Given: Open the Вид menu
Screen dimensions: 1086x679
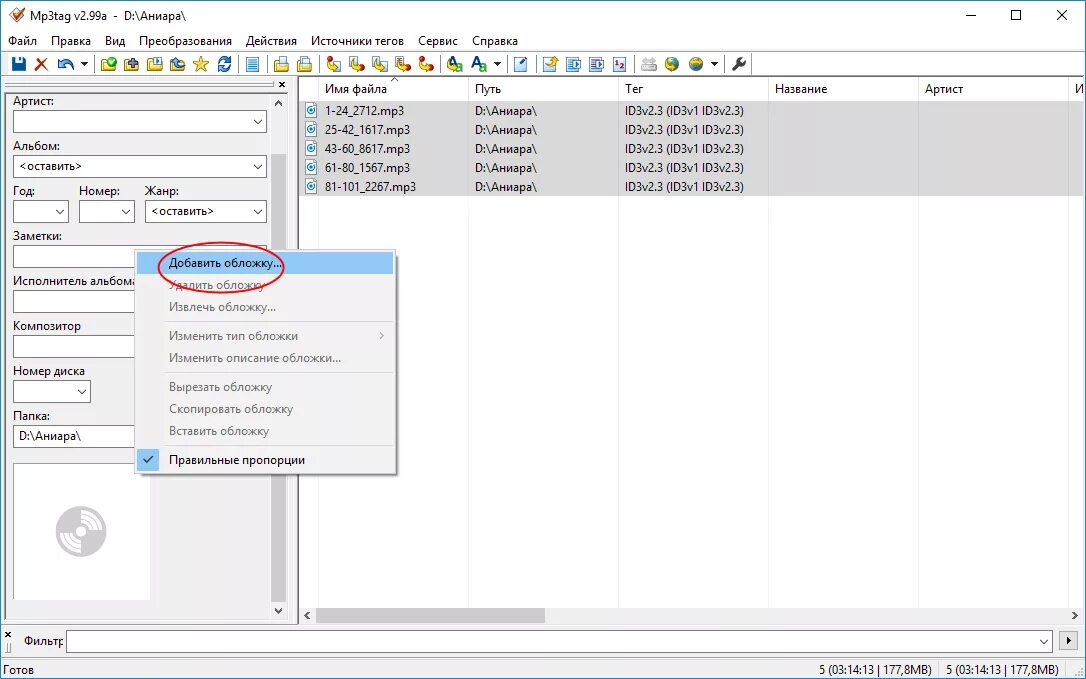Looking at the screenshot, I should (115, 41).
